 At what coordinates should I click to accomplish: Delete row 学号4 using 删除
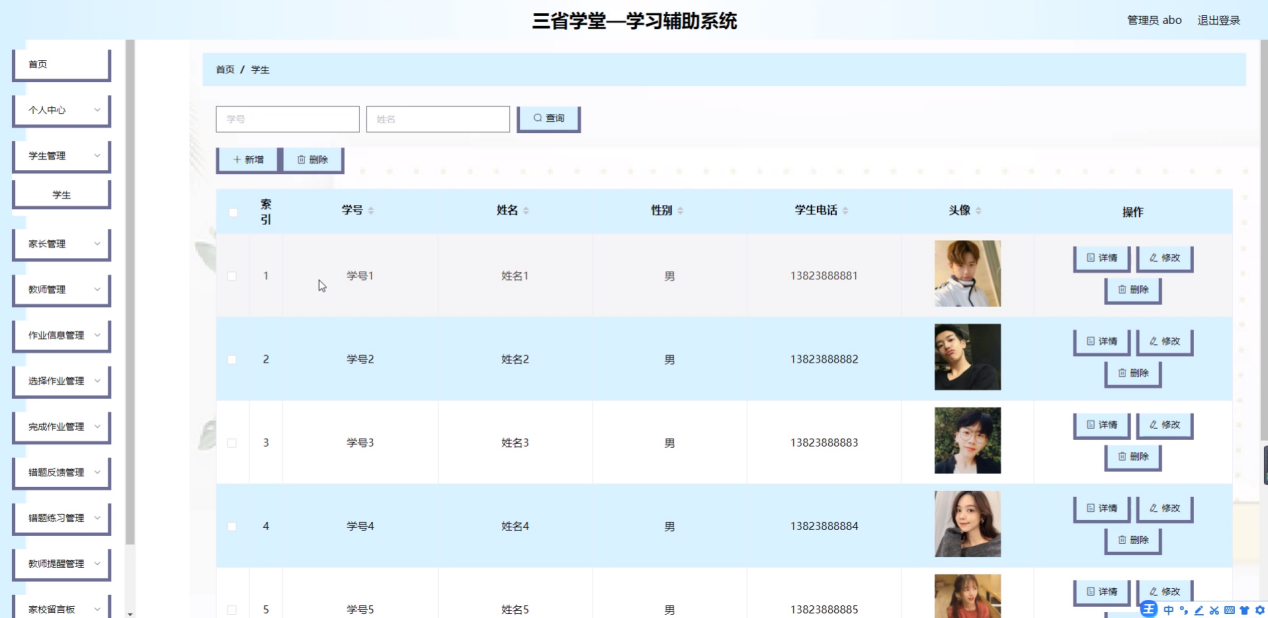point(1133,541)
